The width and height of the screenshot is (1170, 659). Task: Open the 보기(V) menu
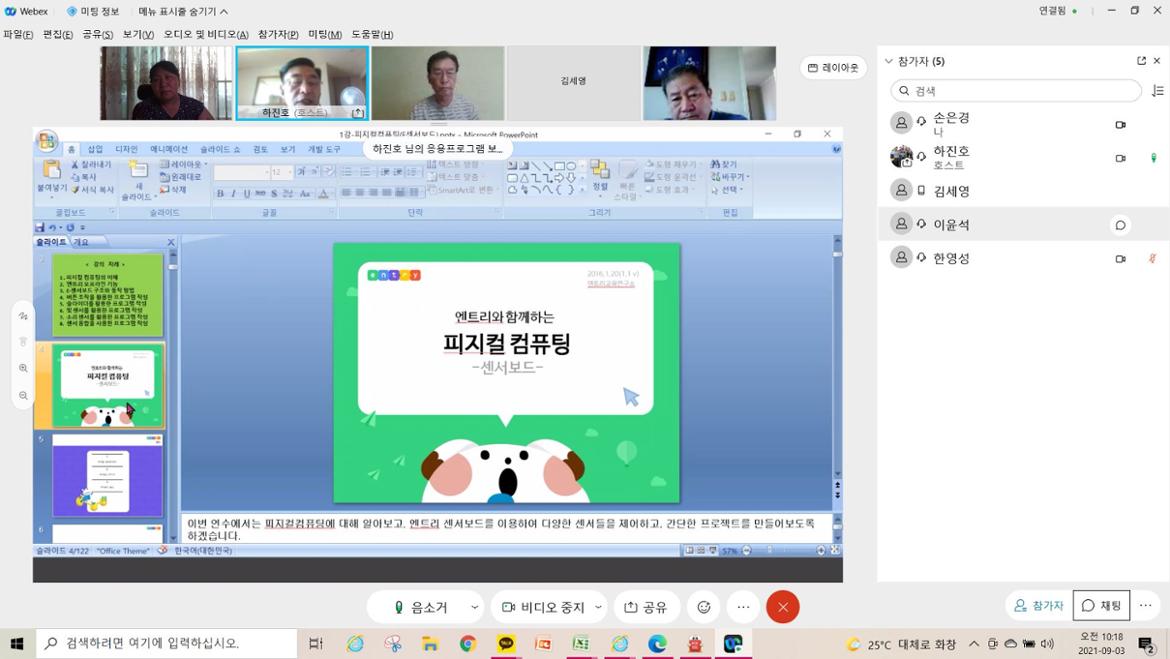coord(138,34)
